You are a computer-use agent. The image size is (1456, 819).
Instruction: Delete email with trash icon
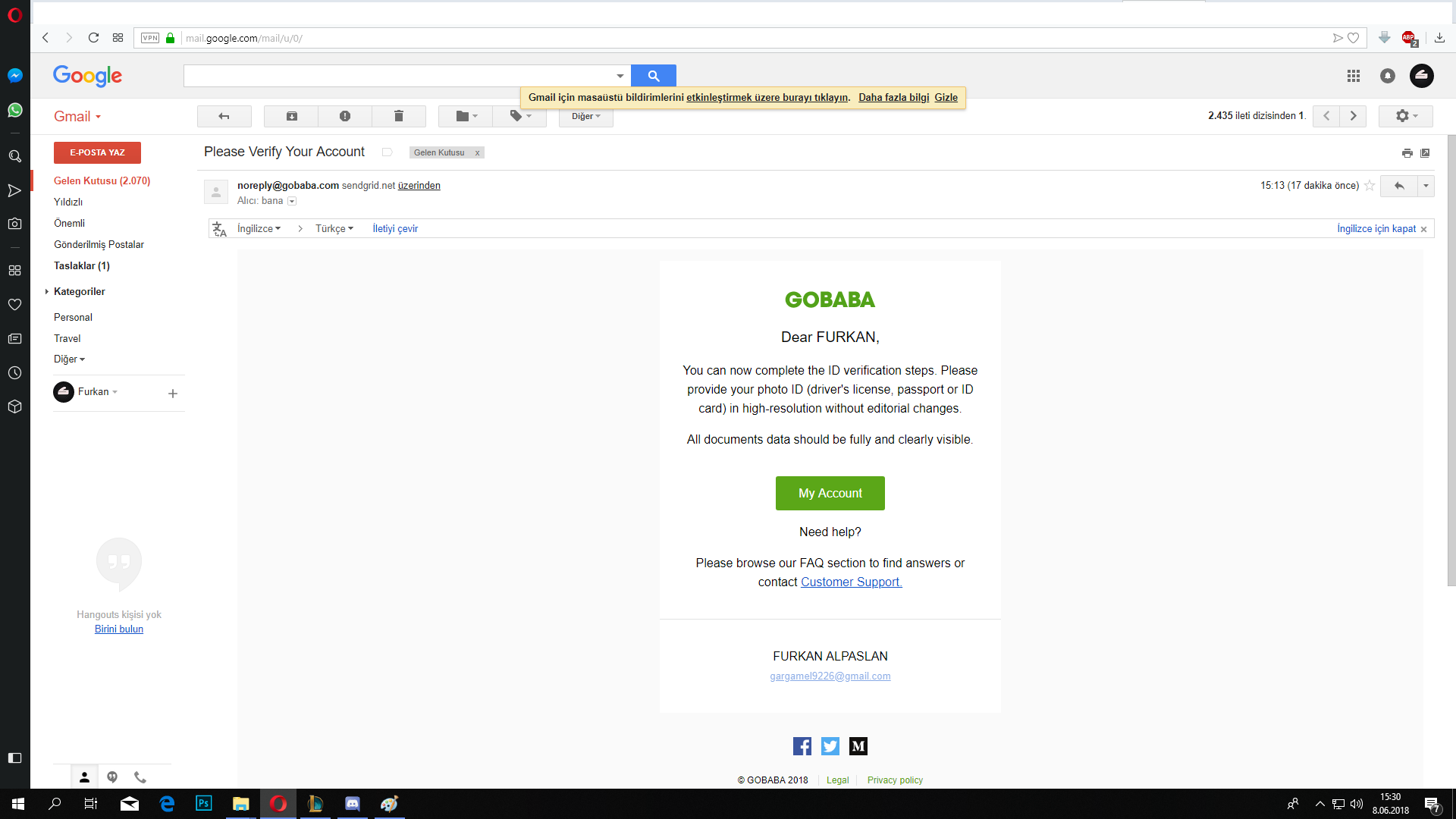(x=399, y=116)
